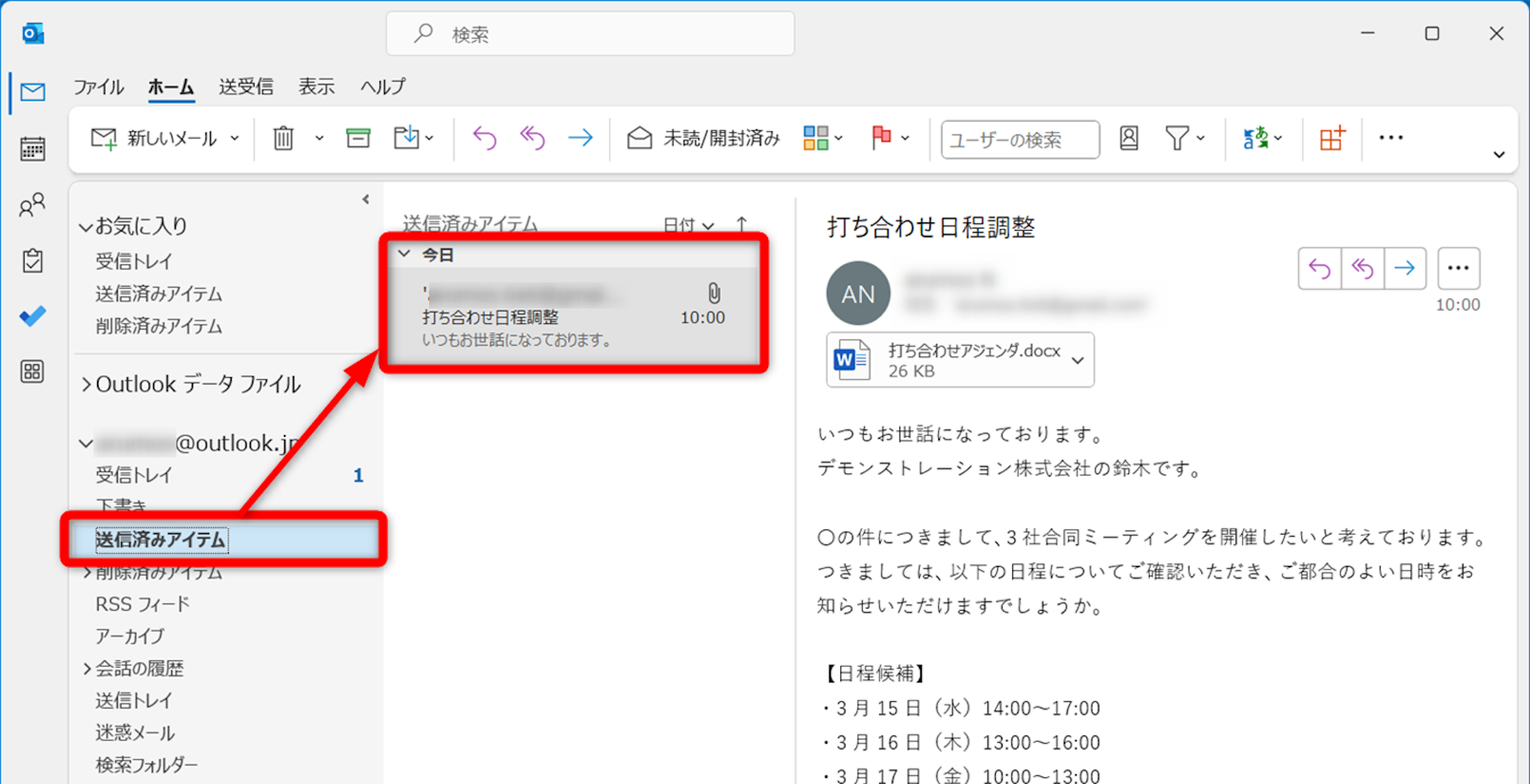The image size is (1530, 784).
Task: Open the ファイル menu
Action: [98, 87]
